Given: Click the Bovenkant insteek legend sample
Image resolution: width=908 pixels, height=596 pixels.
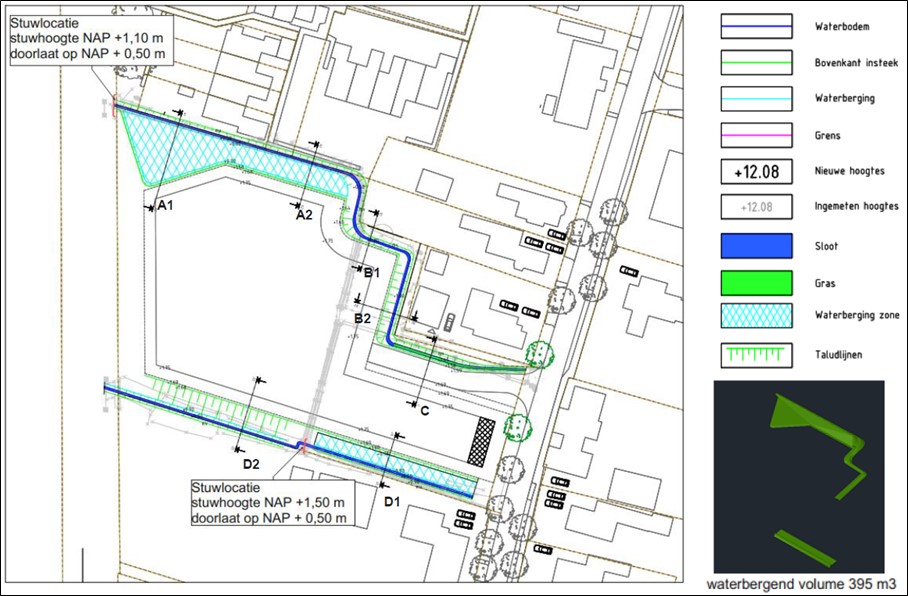Looking at the screenshot, I should 756,63.
